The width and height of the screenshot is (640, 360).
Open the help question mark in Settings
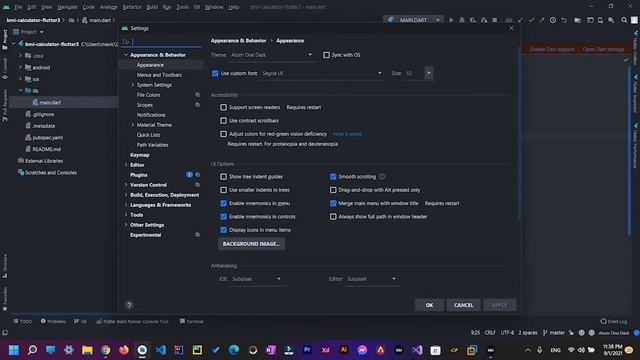[129, 305]
